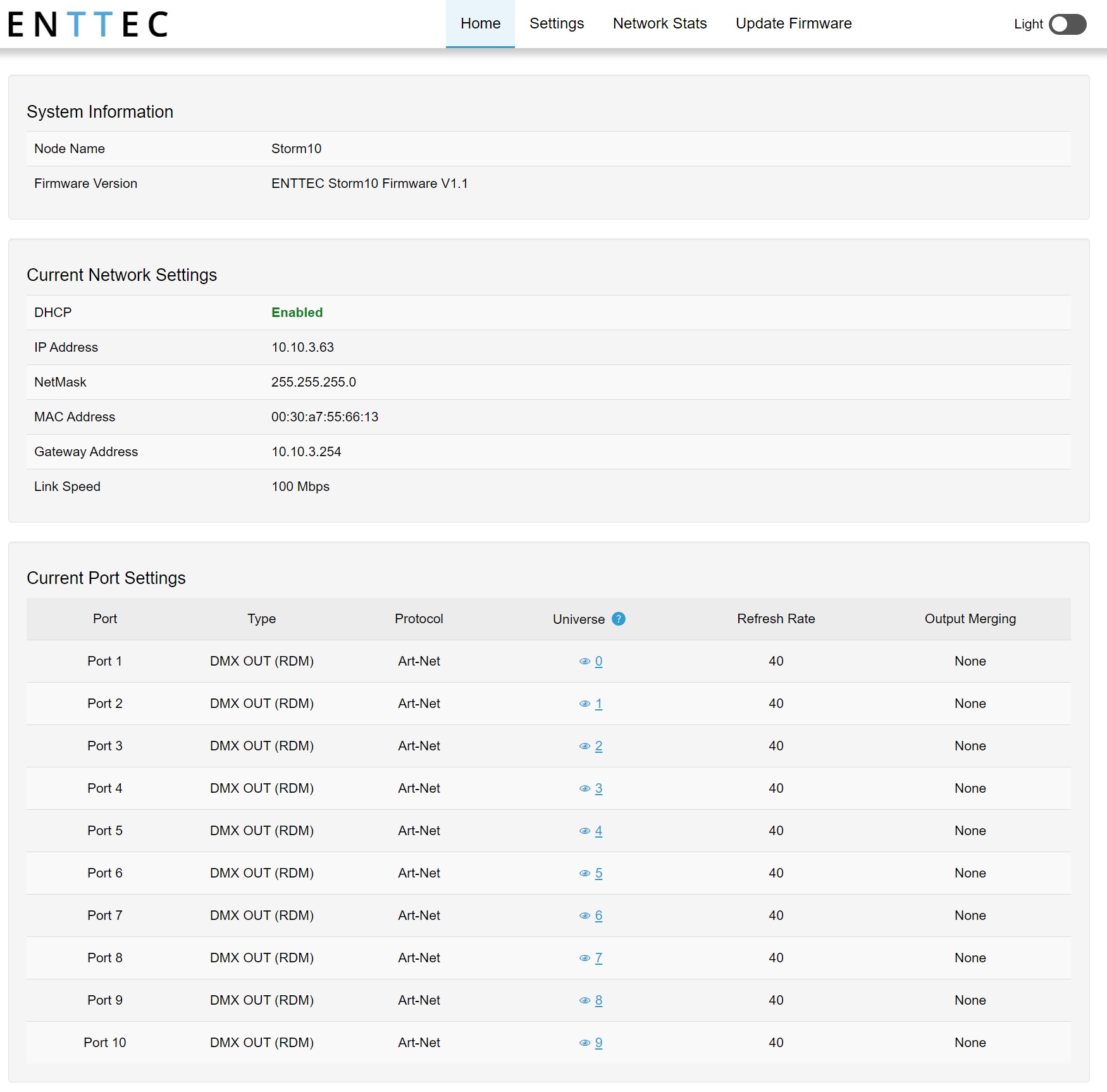1107x1092 pixels.
Task: Select gateway address 10.10.3.254
Action: 306,452
